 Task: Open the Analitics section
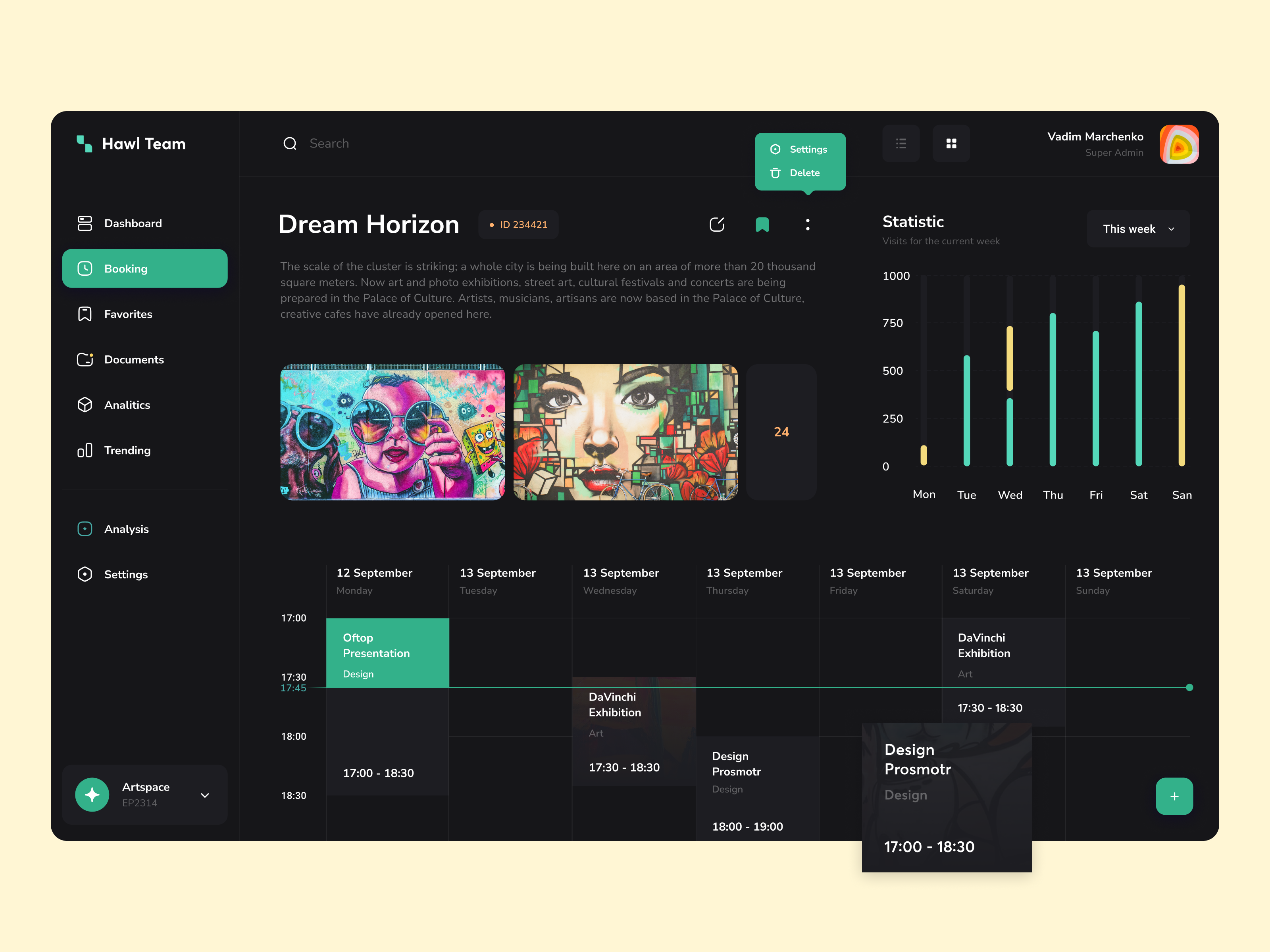[x=127, y=405]
